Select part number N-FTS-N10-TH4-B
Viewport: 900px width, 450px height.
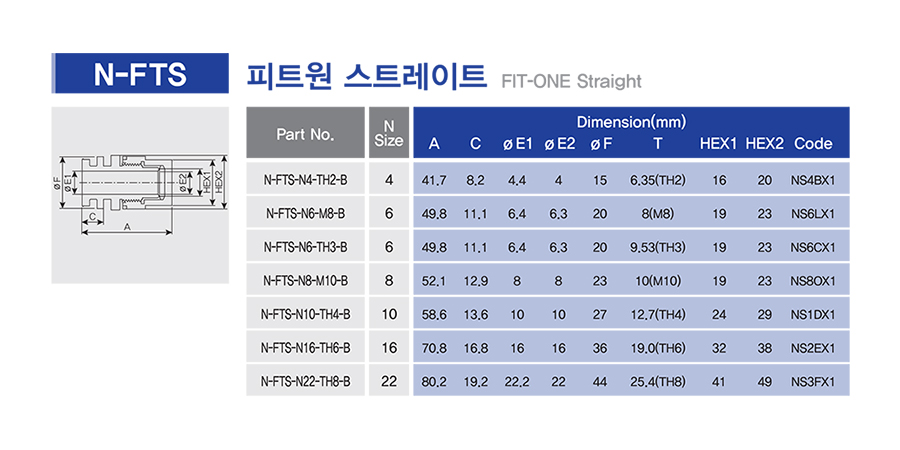(x=305, y=315)
